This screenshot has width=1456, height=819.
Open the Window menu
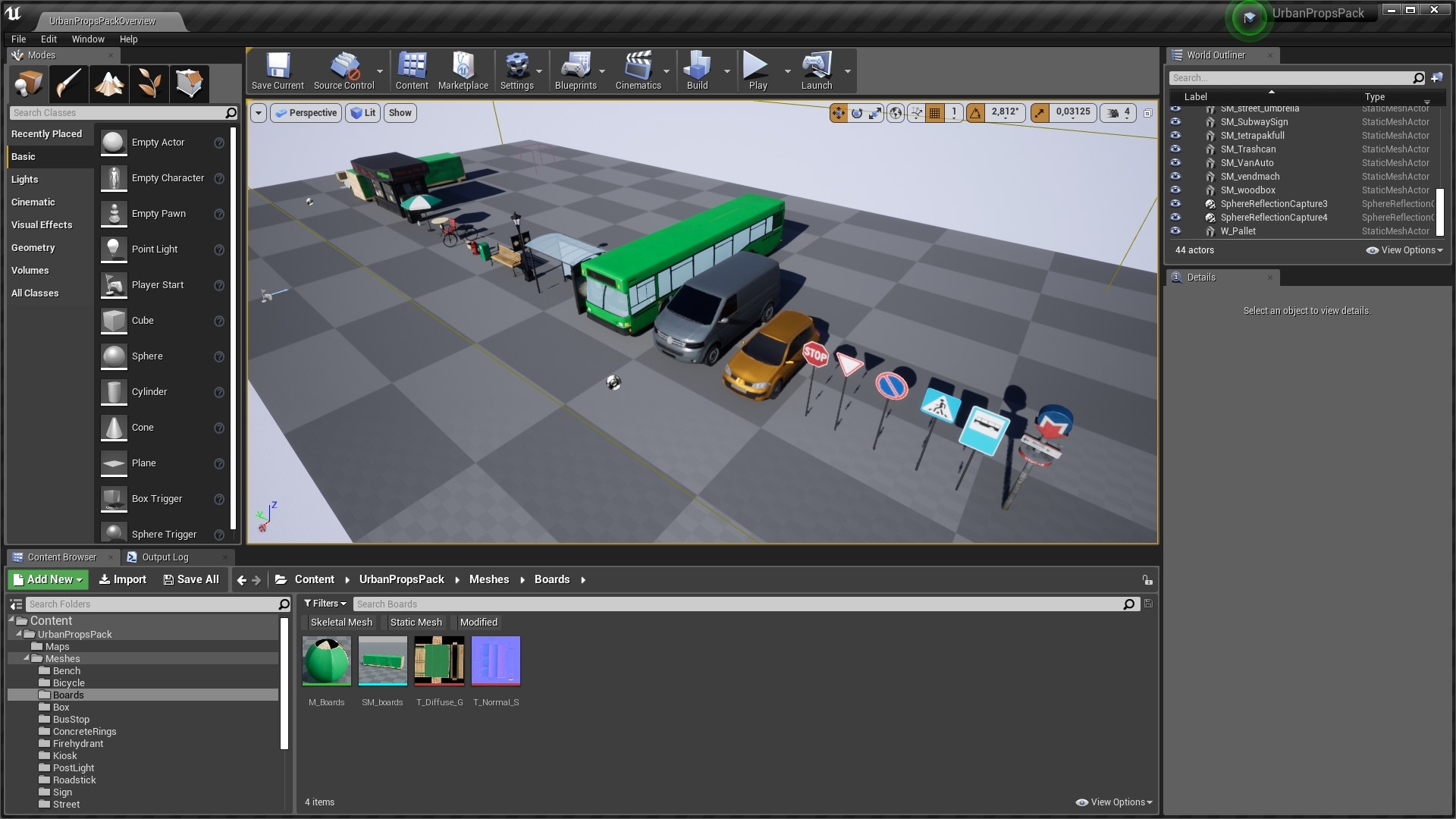click(88, 39)
